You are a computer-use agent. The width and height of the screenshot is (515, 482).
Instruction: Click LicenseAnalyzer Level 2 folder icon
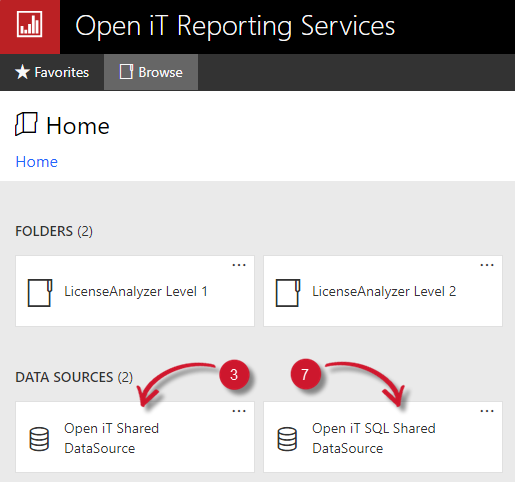[288, 293]
